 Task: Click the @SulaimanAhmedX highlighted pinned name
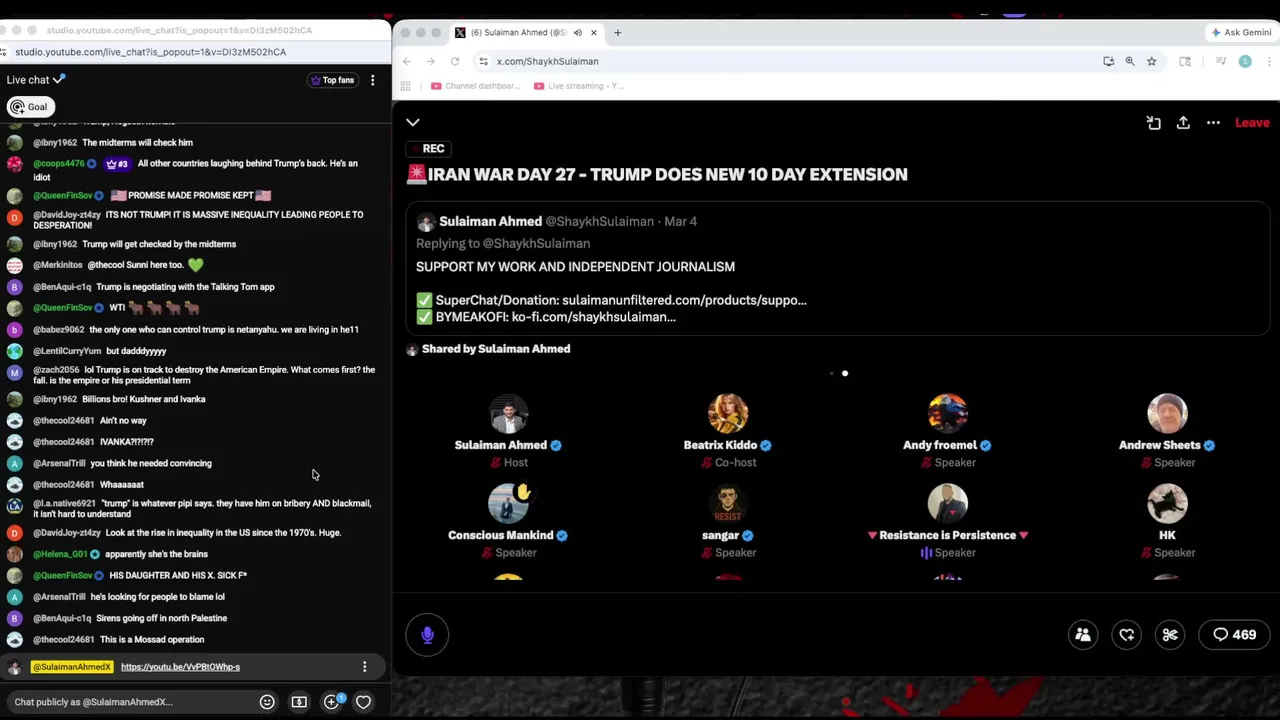(72, 667)
